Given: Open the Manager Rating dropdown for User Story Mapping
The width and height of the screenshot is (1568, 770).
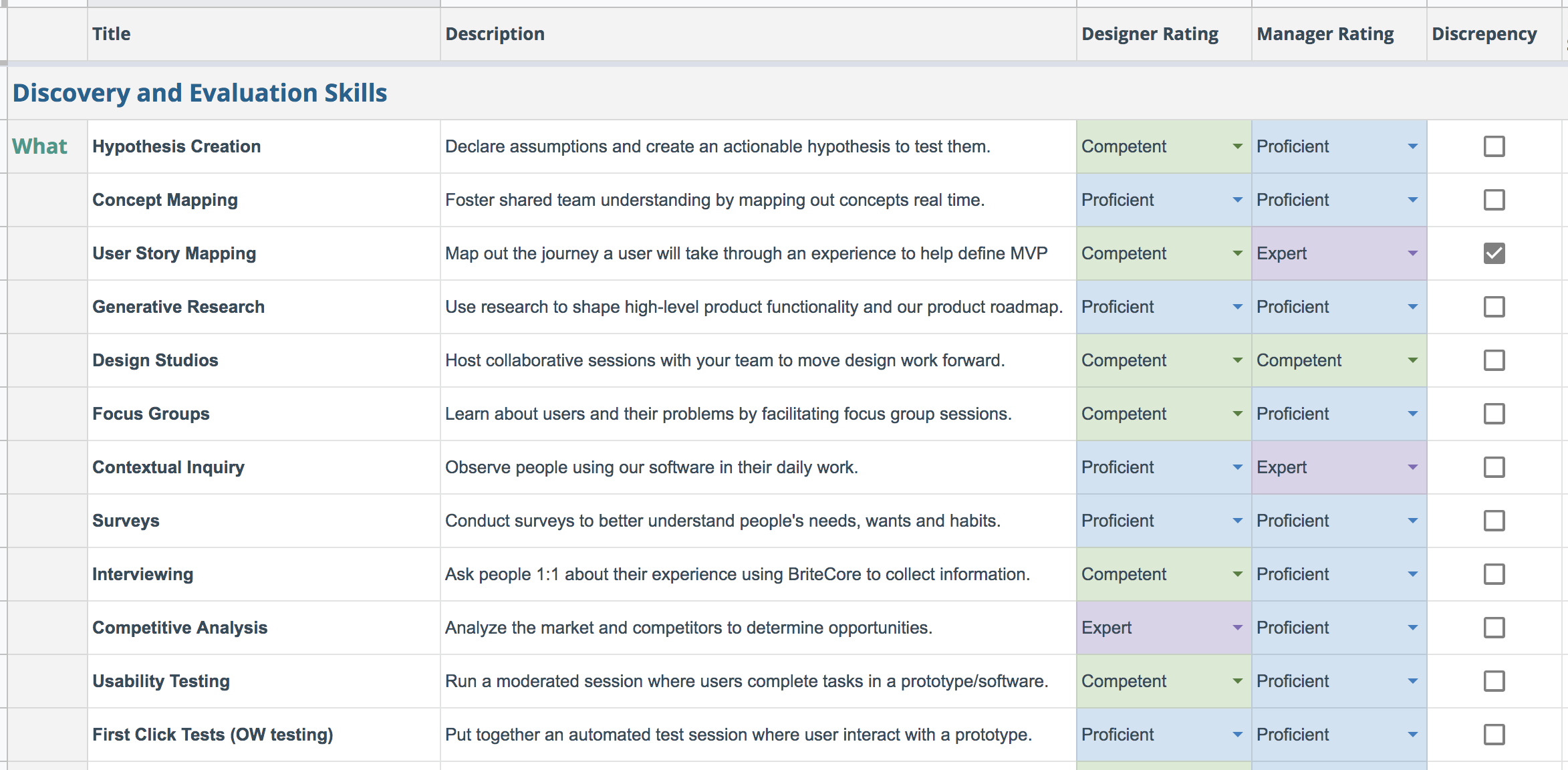Looking at the screenshot, I should [x=1412, y=253].
